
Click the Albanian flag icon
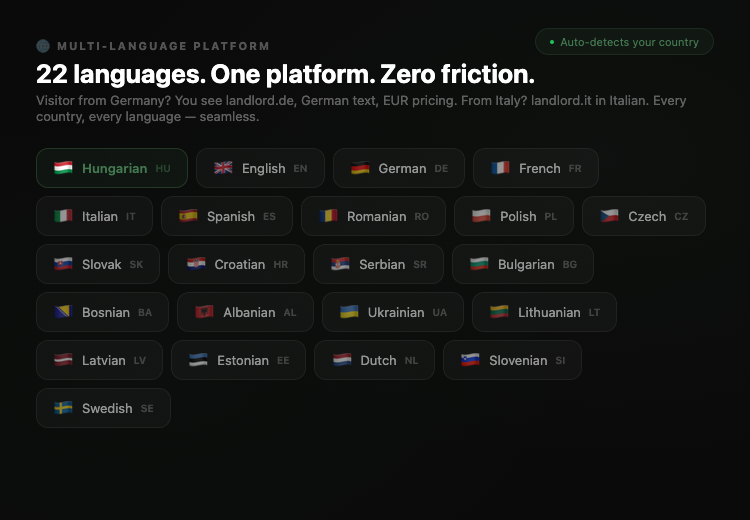tap(204, 312)
